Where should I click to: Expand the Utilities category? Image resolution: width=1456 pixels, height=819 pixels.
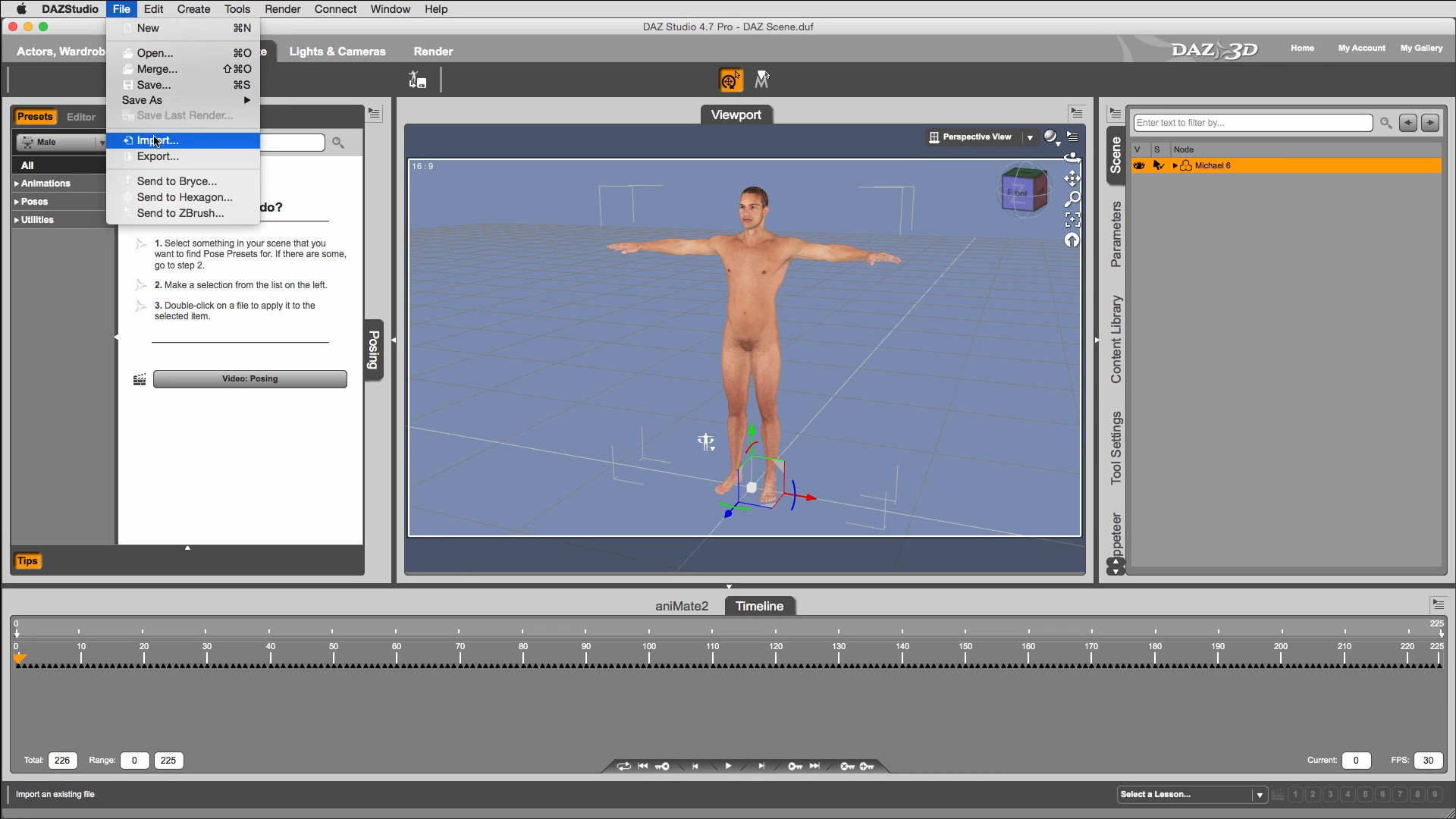click(x=17, y=220)
